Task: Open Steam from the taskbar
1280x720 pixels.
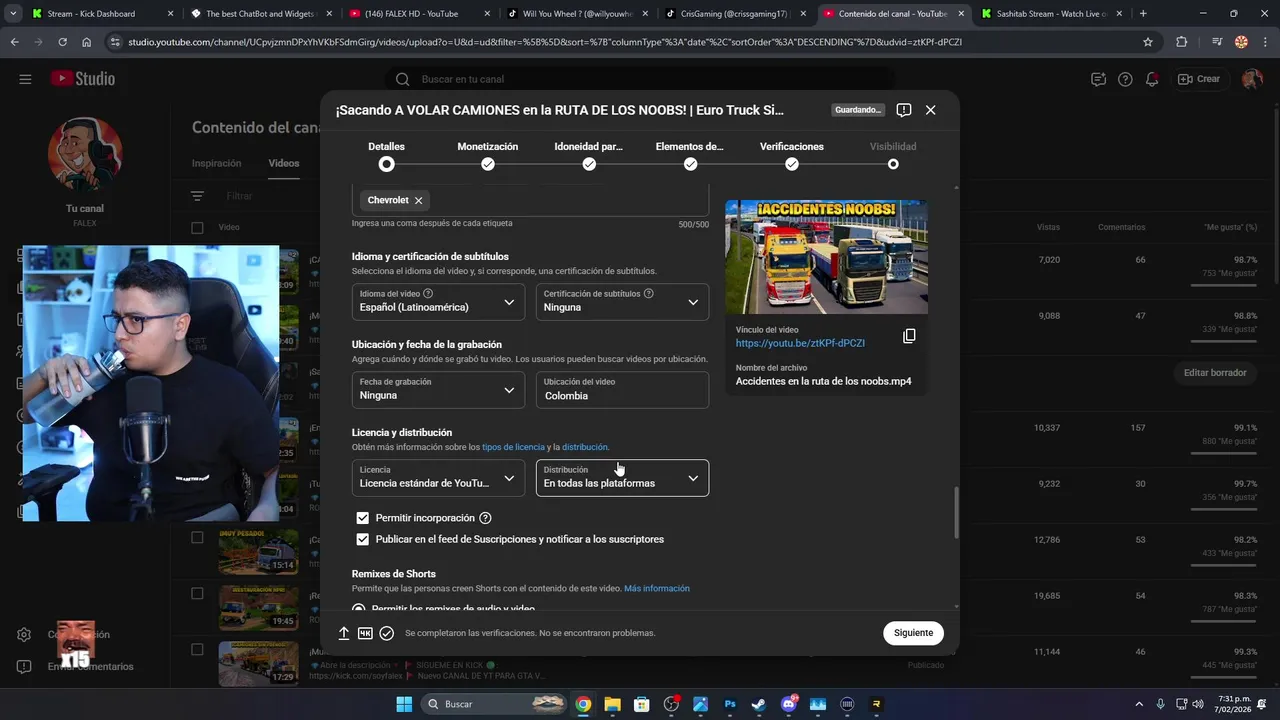Action: (x=759, y=704)
